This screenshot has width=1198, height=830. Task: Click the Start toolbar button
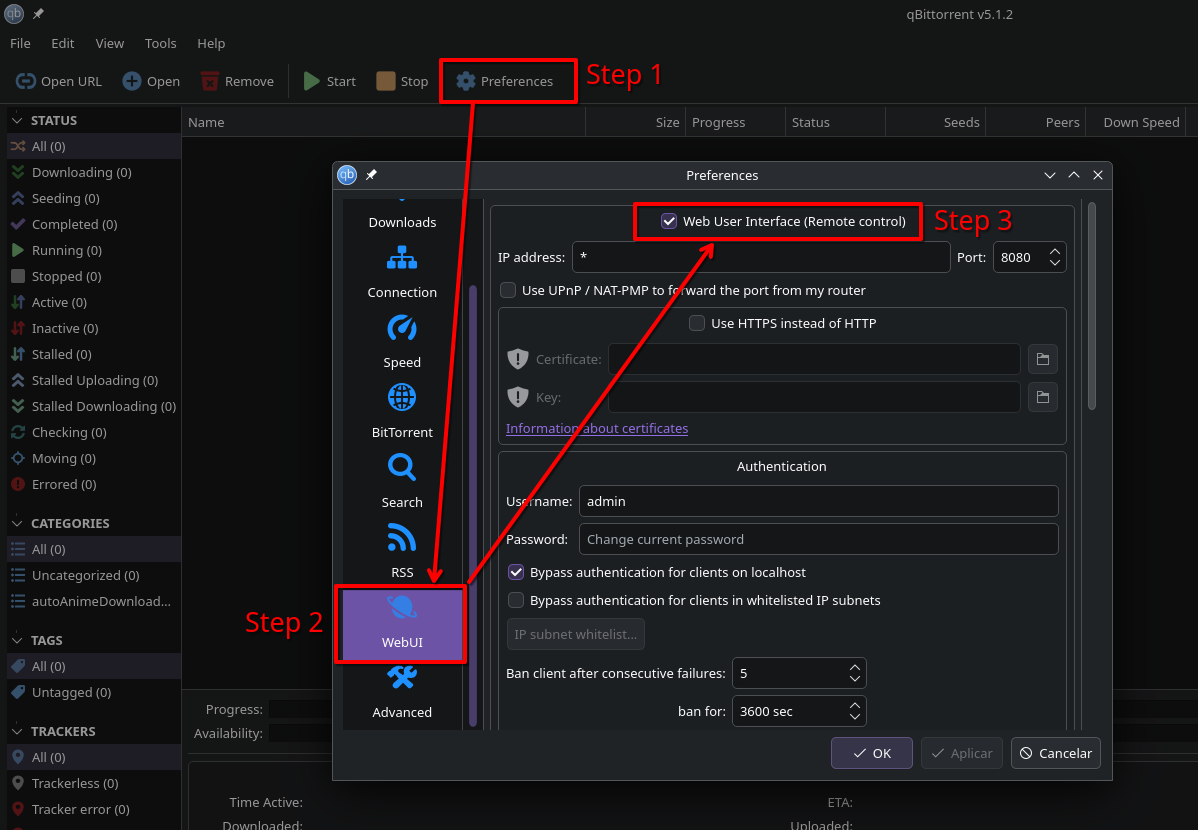pyautogui.click(x=329, y=81)
